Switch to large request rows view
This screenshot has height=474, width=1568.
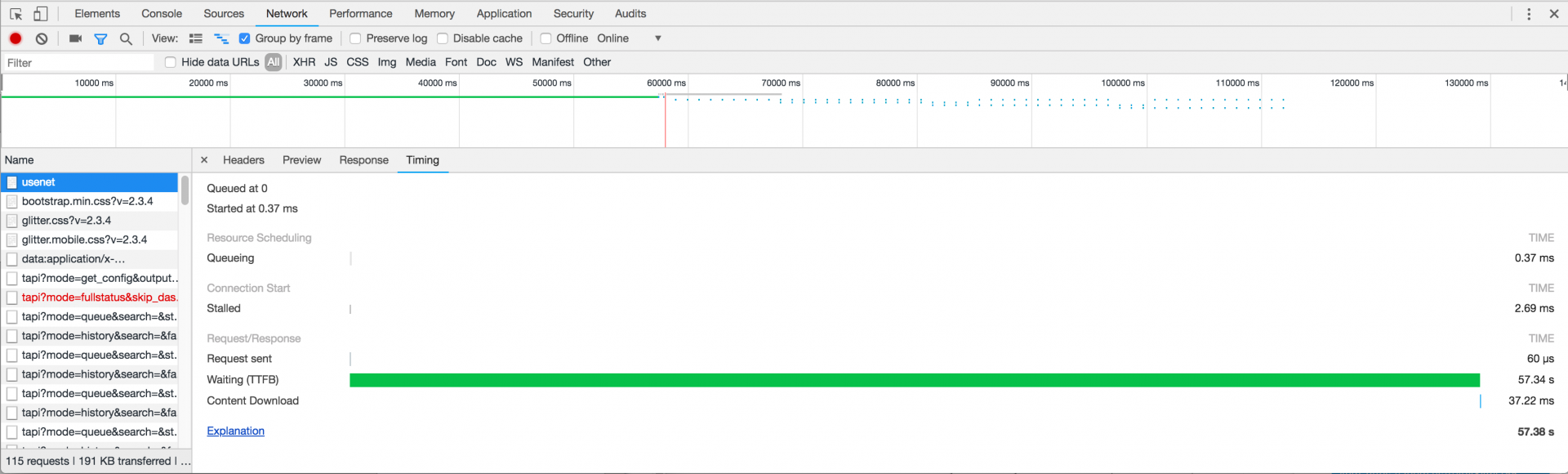[x=196, y=38]
